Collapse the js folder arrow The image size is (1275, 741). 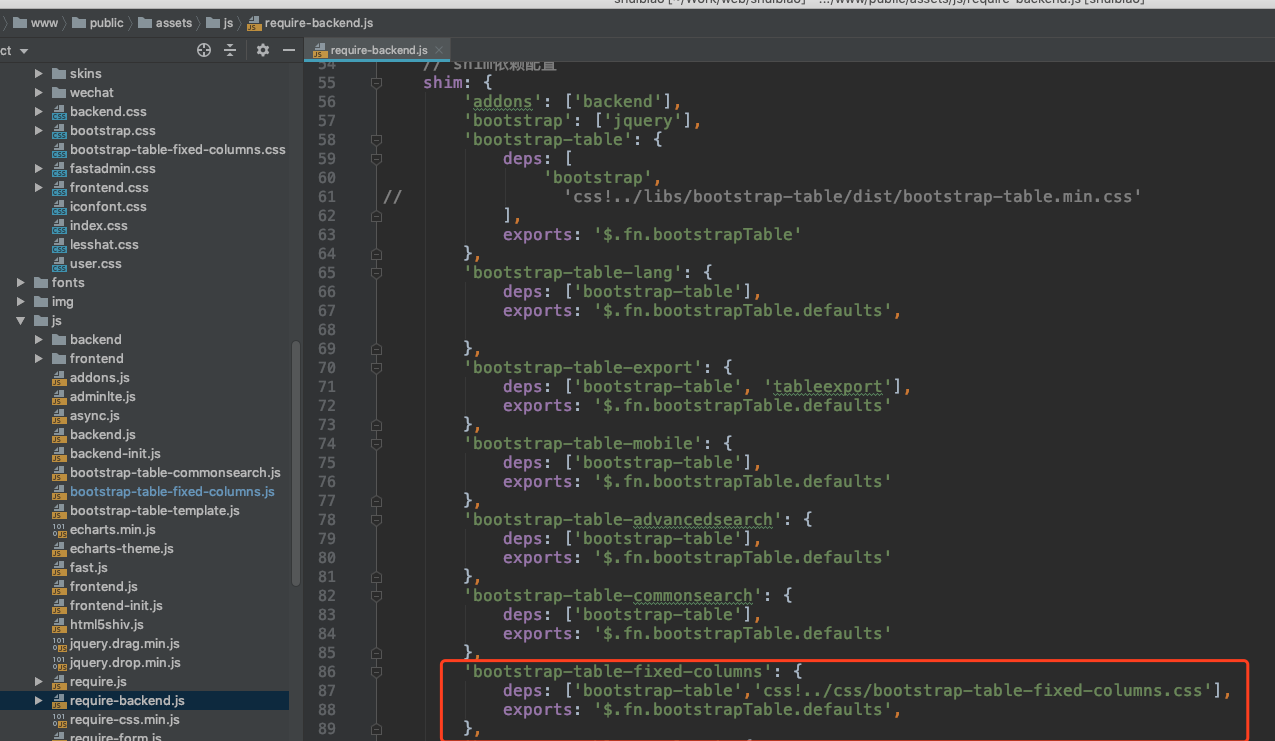pos(21,321)
